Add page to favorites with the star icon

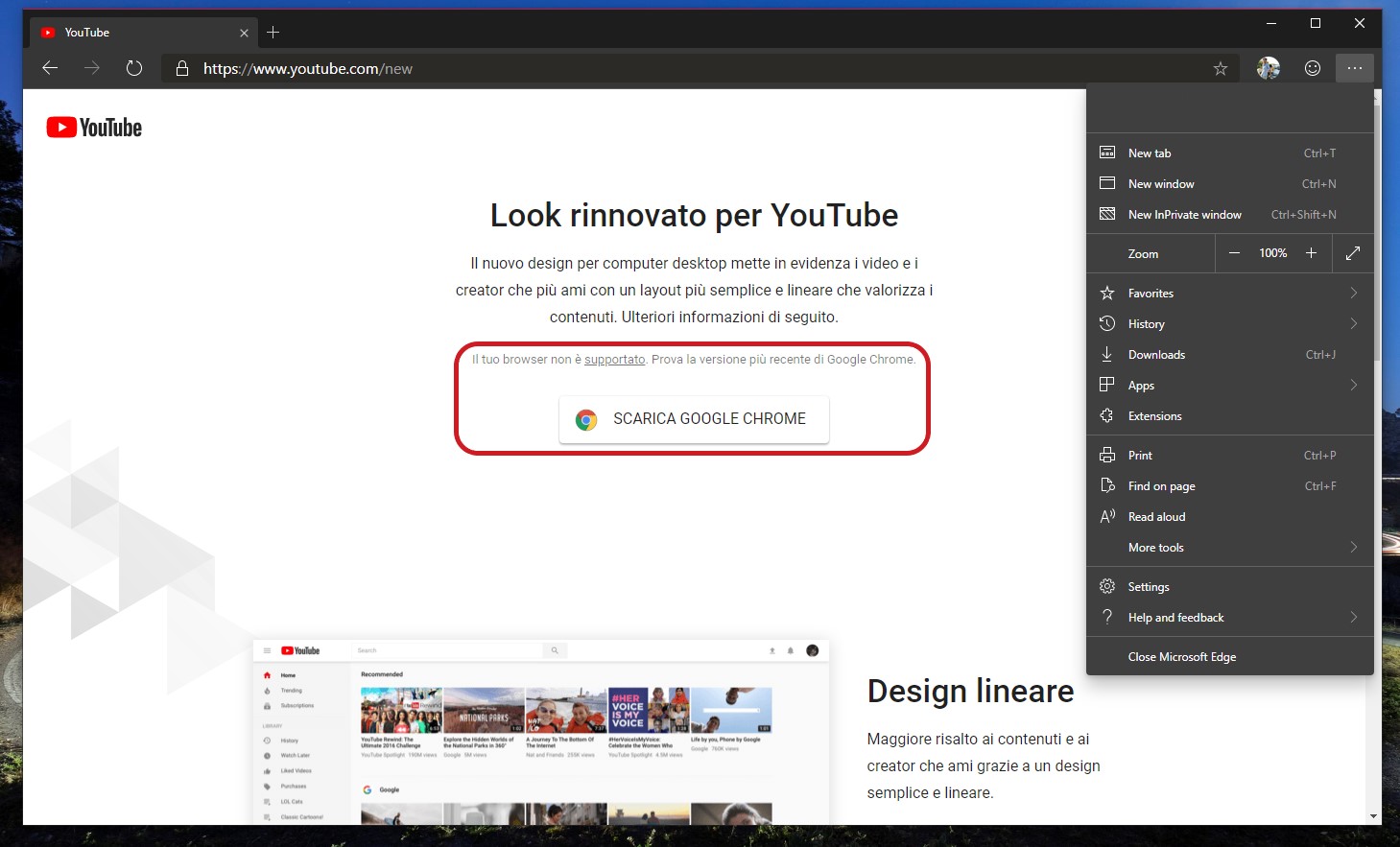pyautogui.click(x=1221, y=68)
